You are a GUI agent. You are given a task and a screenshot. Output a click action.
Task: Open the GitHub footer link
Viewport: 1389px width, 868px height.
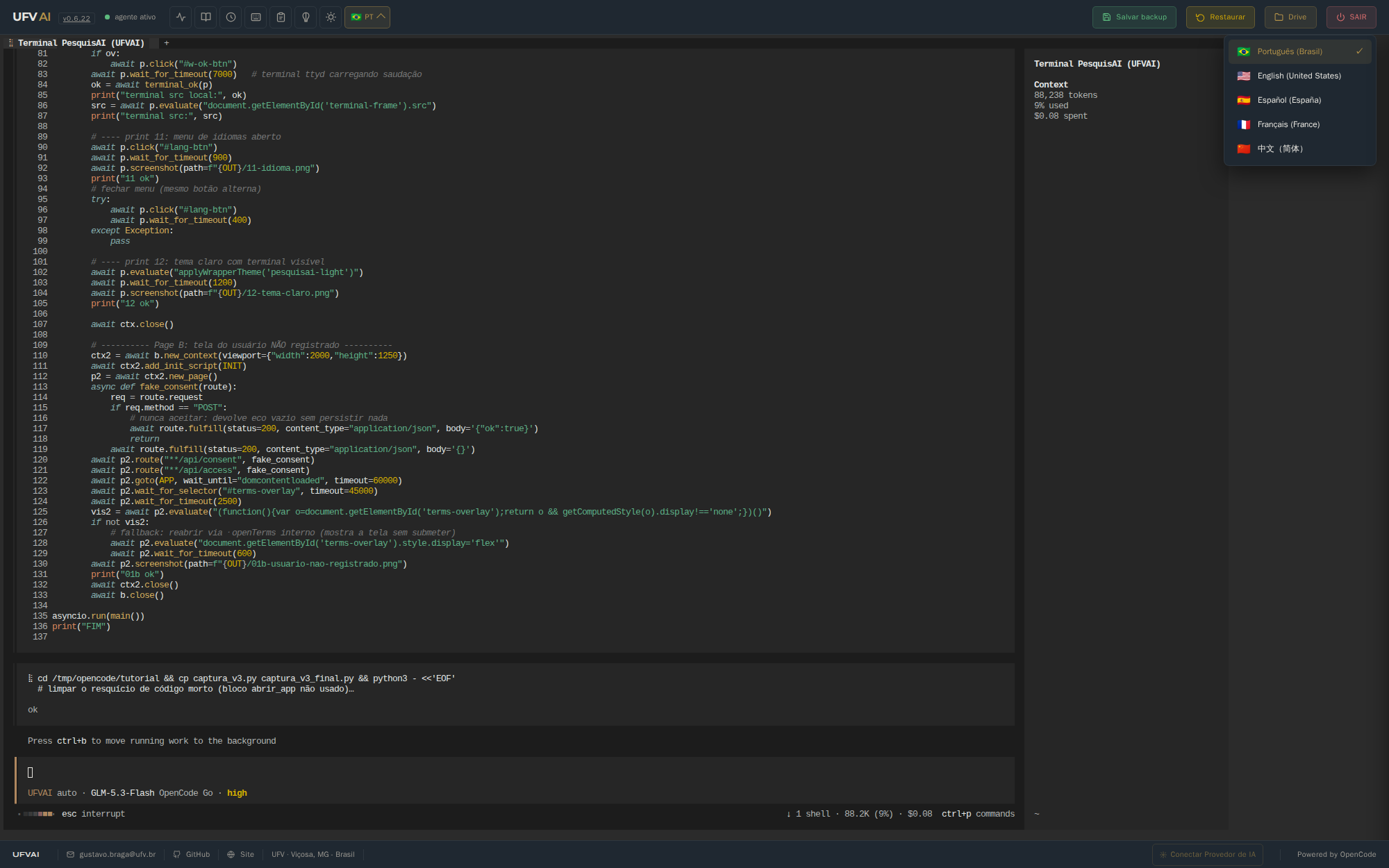[192, 855]
